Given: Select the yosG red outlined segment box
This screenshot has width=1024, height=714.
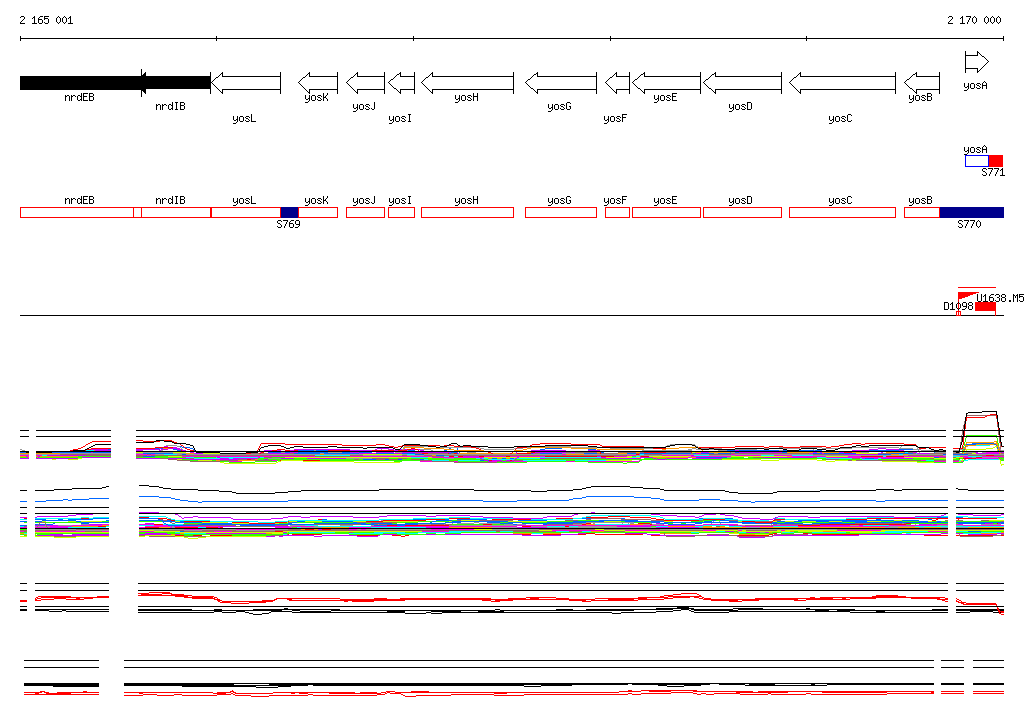Looking at the screenshot, I should coord(561,212).
